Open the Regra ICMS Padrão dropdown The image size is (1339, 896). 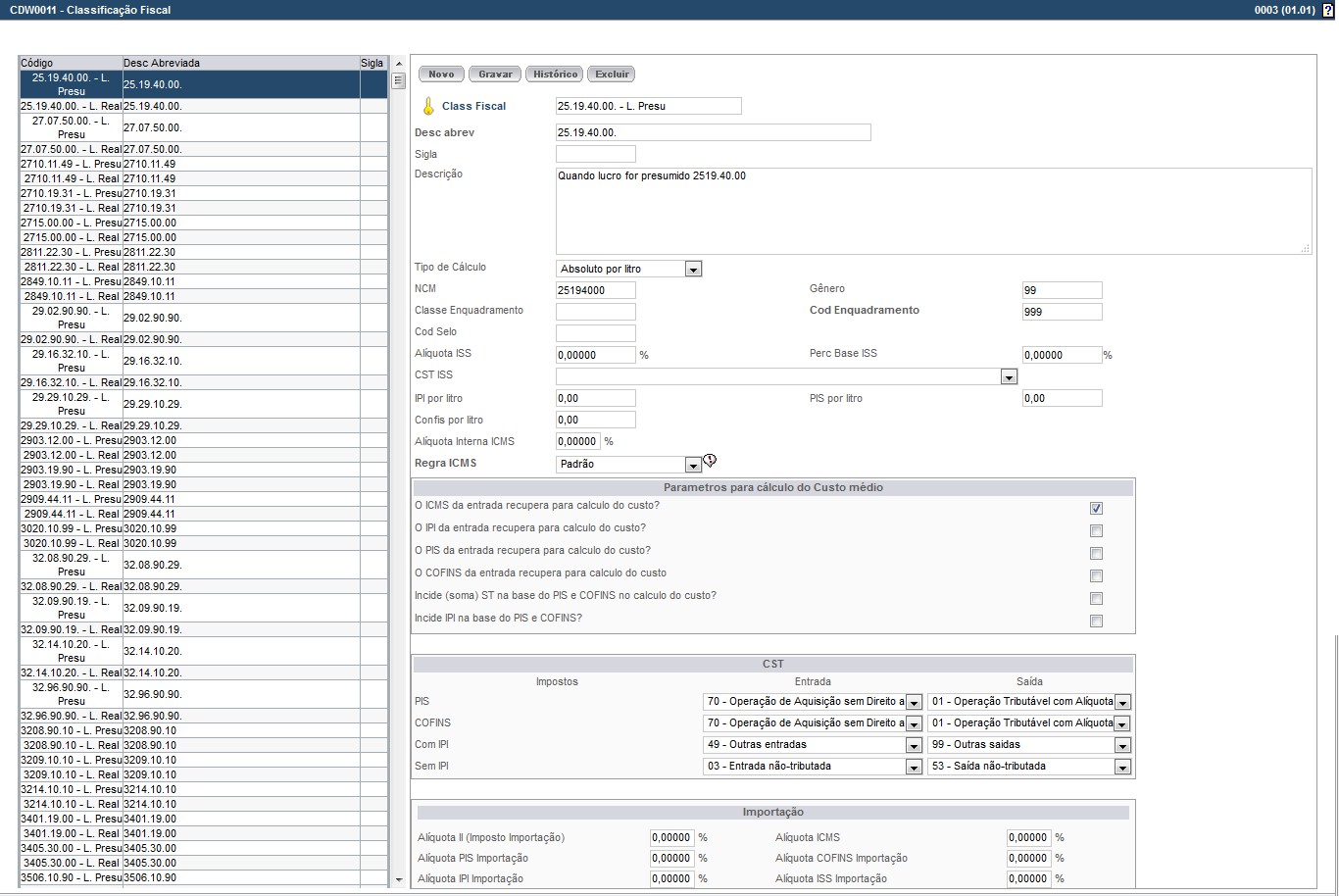click(693, 465)
